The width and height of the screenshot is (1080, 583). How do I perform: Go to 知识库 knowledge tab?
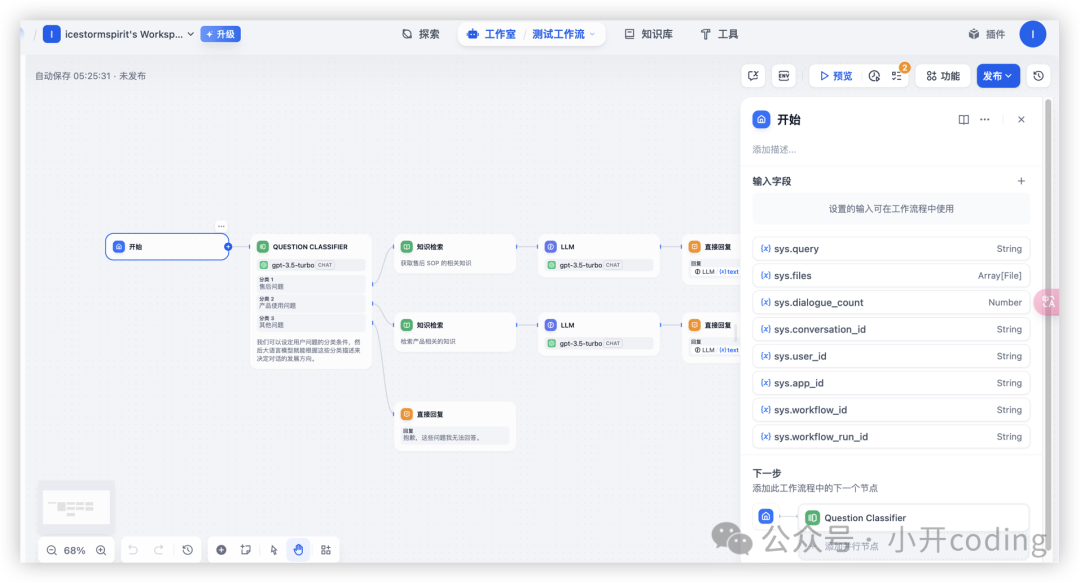649,34
